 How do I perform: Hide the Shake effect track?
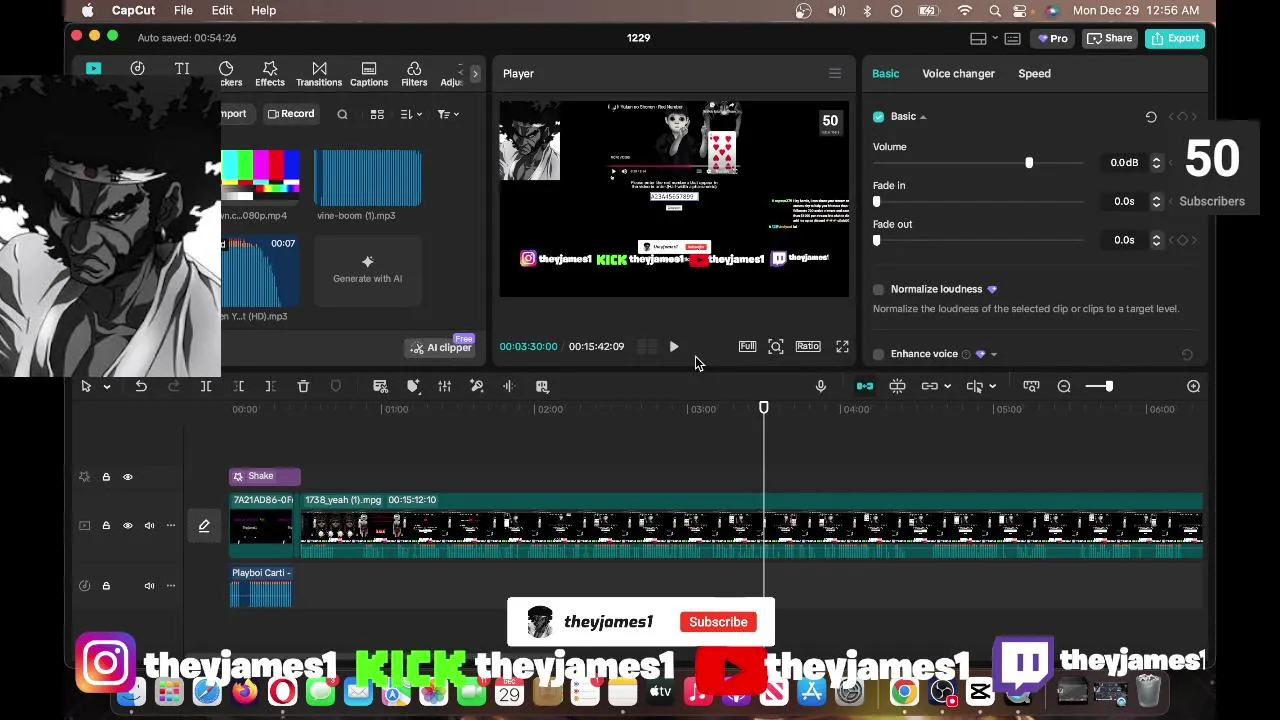click(x=127, y=477)
